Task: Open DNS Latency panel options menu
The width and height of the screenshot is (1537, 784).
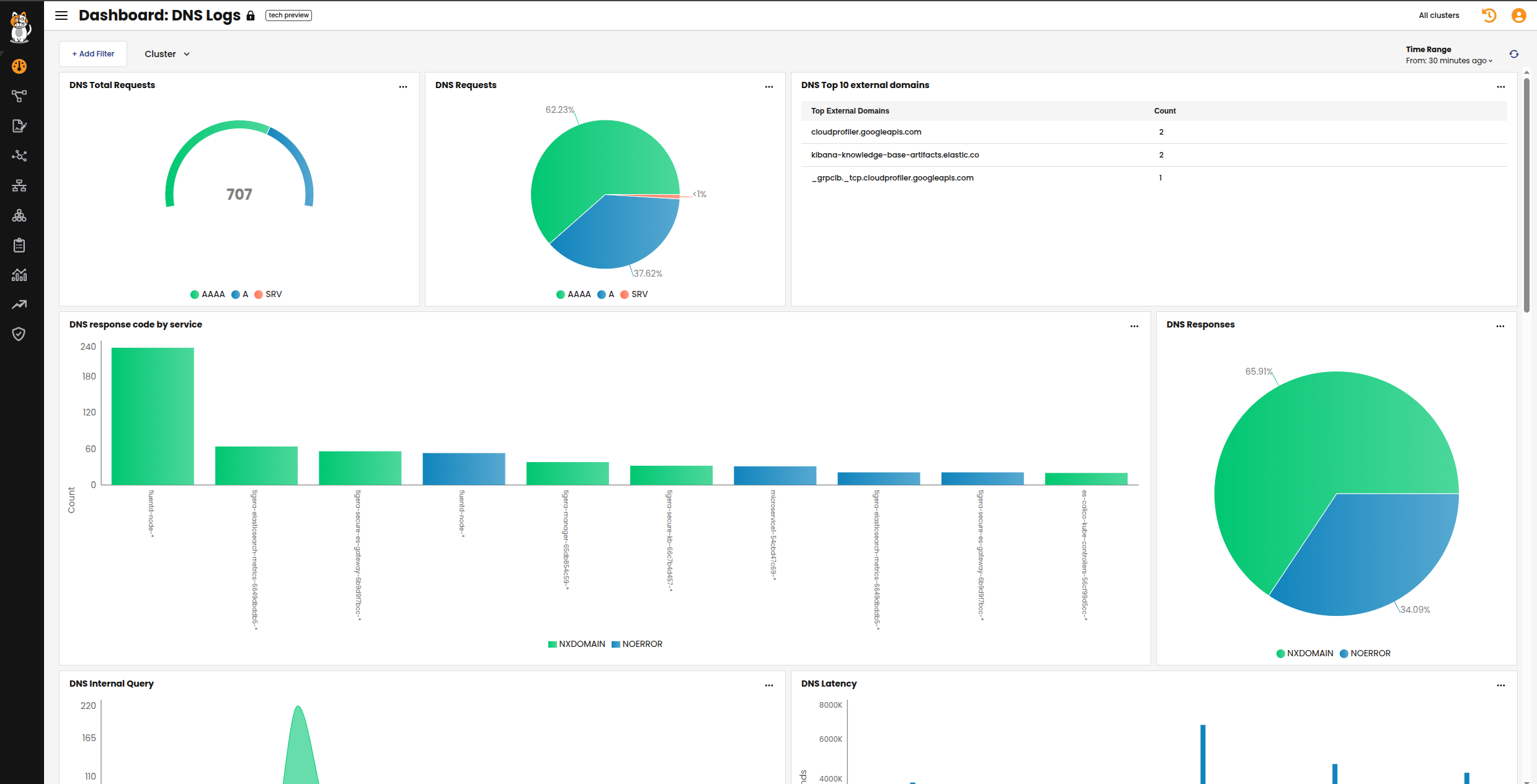Action: point(1500,685)
